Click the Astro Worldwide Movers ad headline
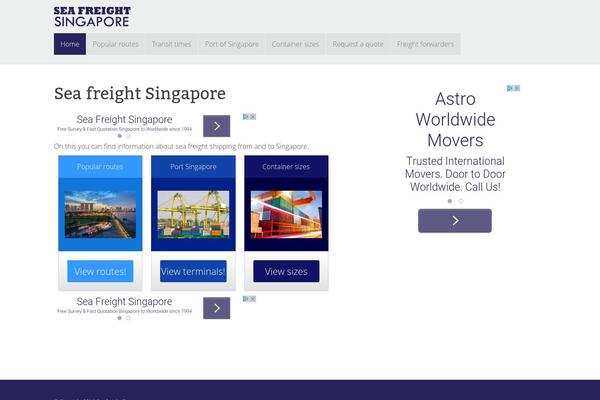 coord(455,119)
